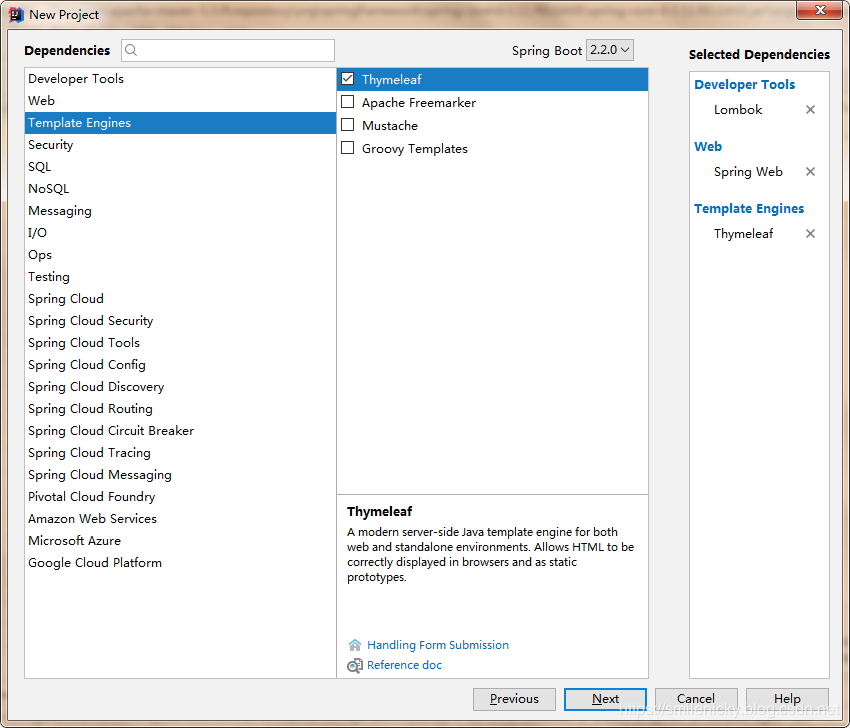This screenshot has height=728, width=850.
Task: Enable the Apache Freemarker checkbox
Action: (347, 102)
